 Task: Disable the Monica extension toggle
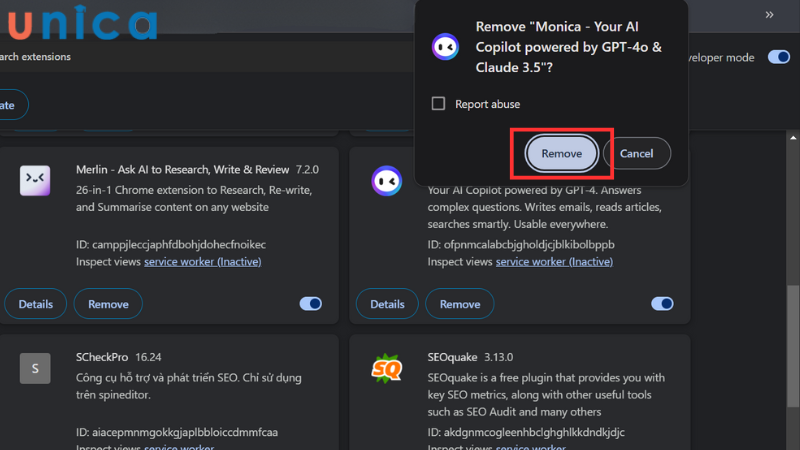pyautogui.click(x=662, y=304)
